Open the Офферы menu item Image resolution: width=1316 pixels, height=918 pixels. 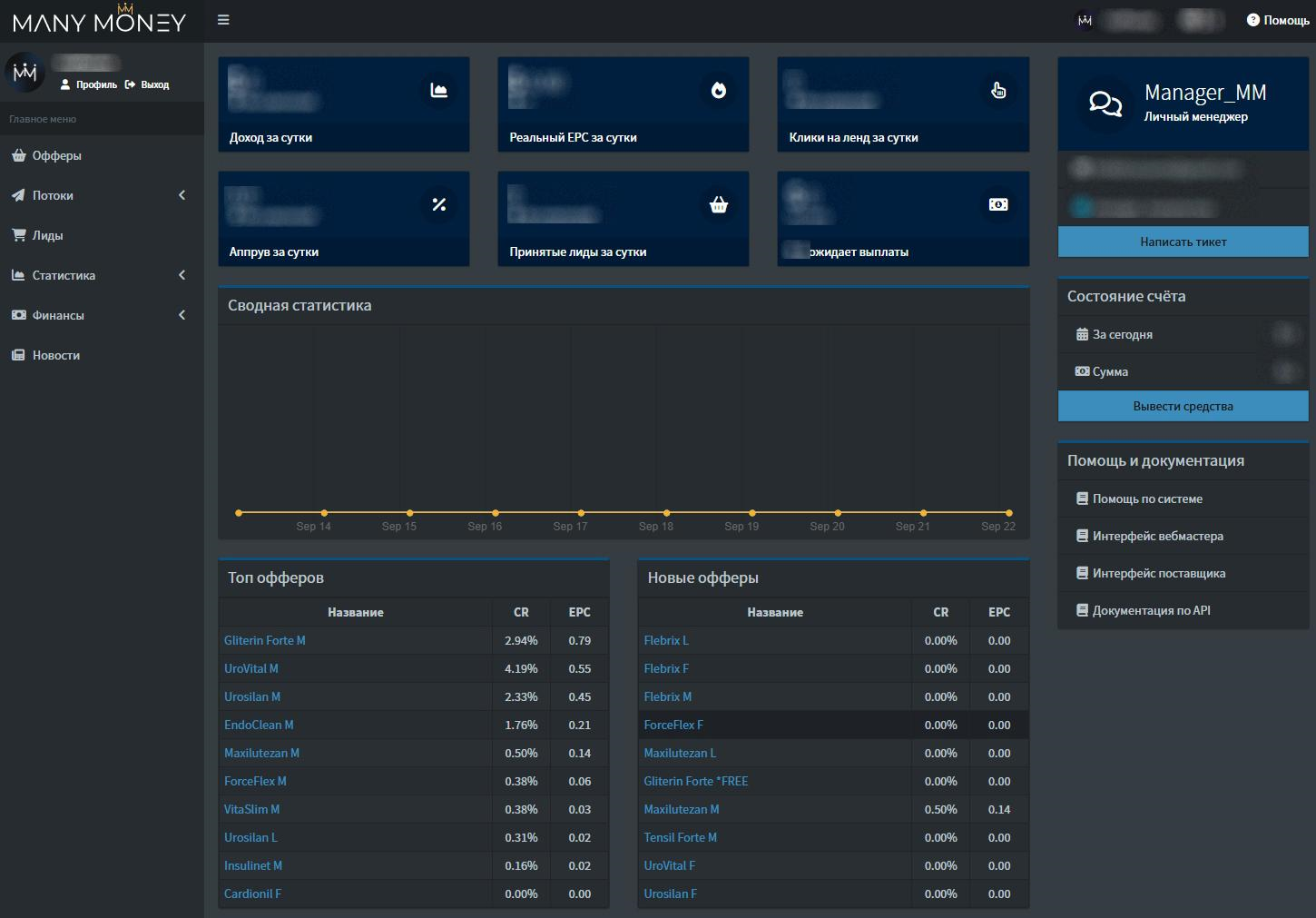56,155
